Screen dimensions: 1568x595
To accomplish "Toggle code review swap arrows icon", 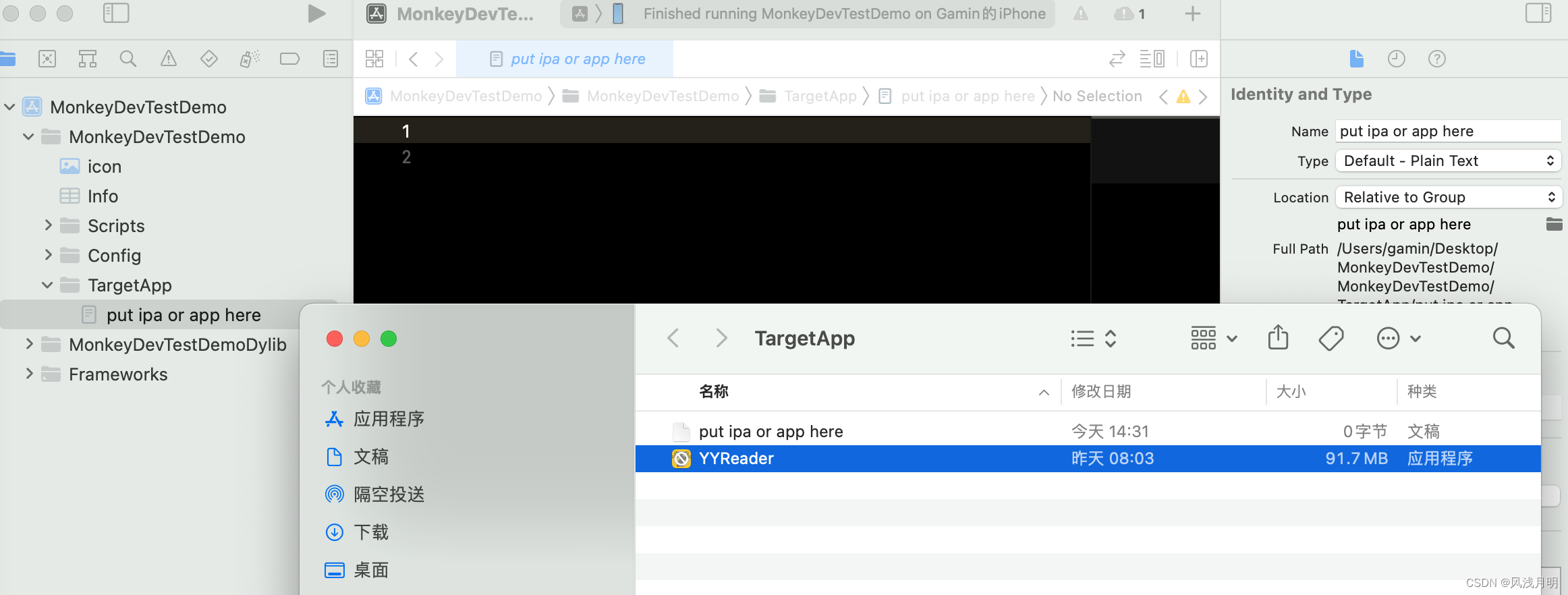I will pos(1117,59).
